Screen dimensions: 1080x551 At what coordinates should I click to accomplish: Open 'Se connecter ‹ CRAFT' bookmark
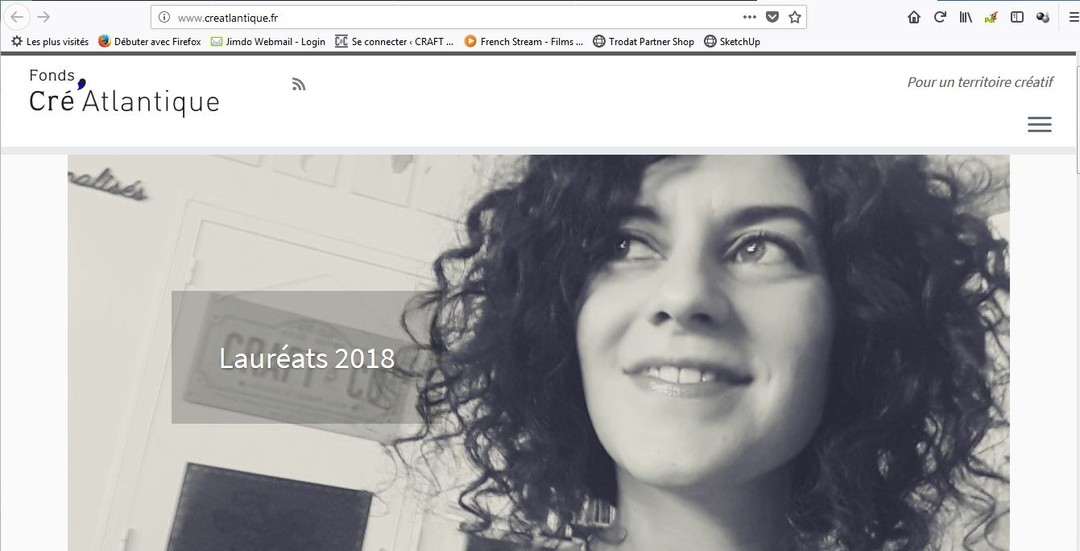(x=394, y=41)
